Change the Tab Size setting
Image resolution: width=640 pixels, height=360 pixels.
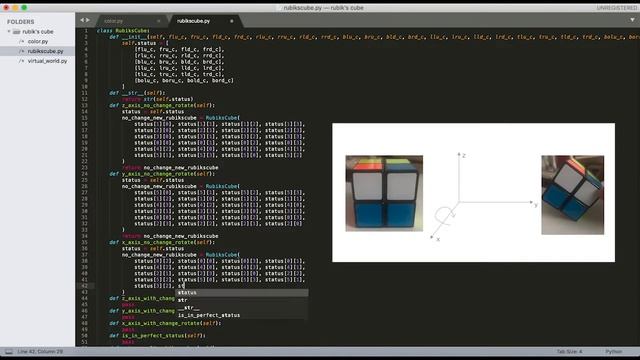coord(569,351)
